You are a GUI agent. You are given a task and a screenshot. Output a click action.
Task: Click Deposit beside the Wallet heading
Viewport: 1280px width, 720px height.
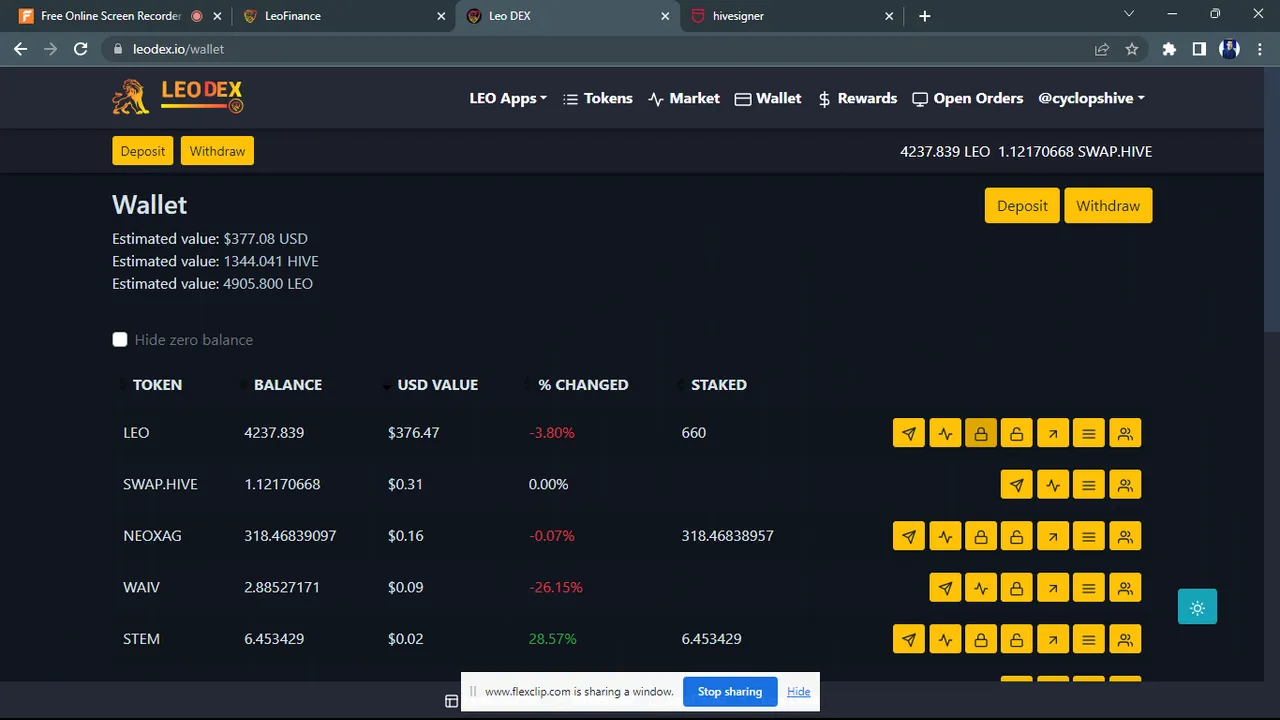tap(1022, 205)
